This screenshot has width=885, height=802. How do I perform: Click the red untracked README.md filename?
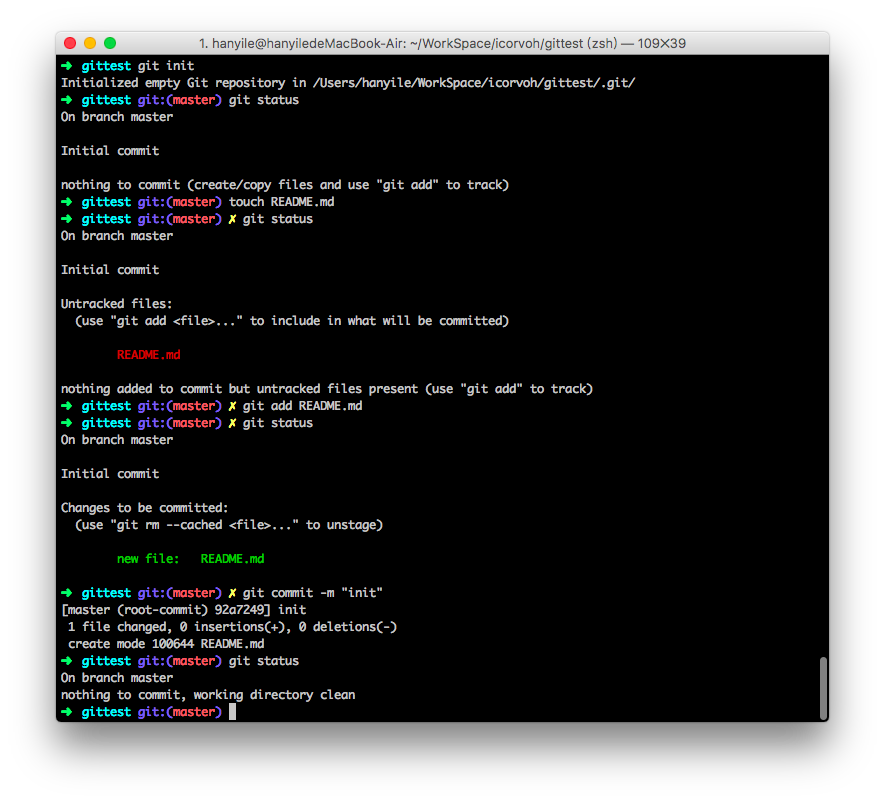[x=149, y=355]
